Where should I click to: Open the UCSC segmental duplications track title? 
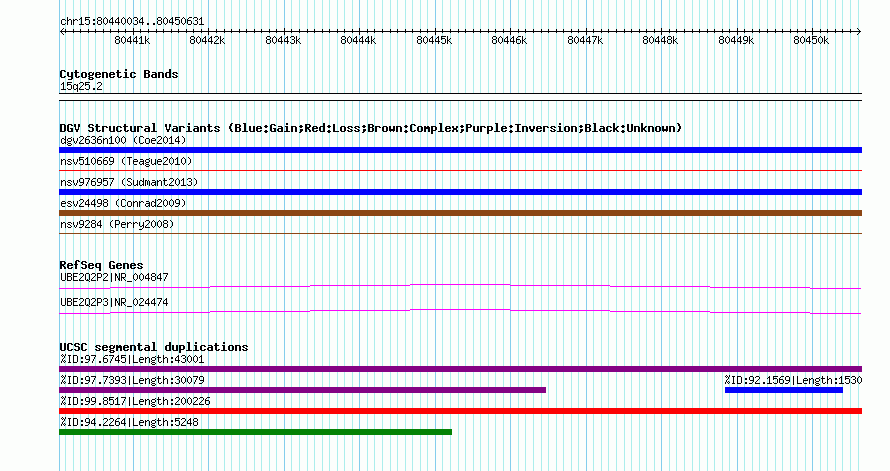(x=154, y=347)
